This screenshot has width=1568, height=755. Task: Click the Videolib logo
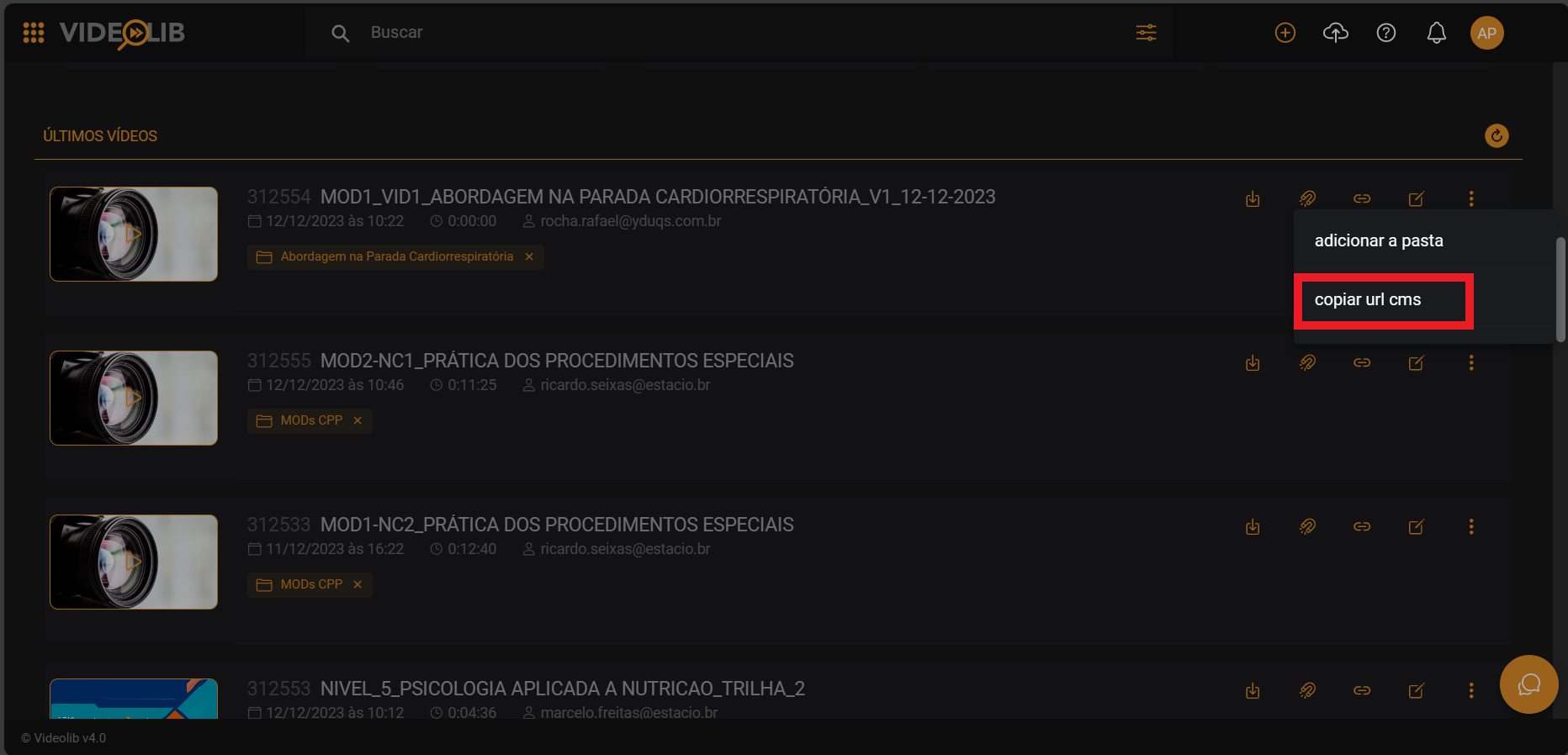point(122,34)
